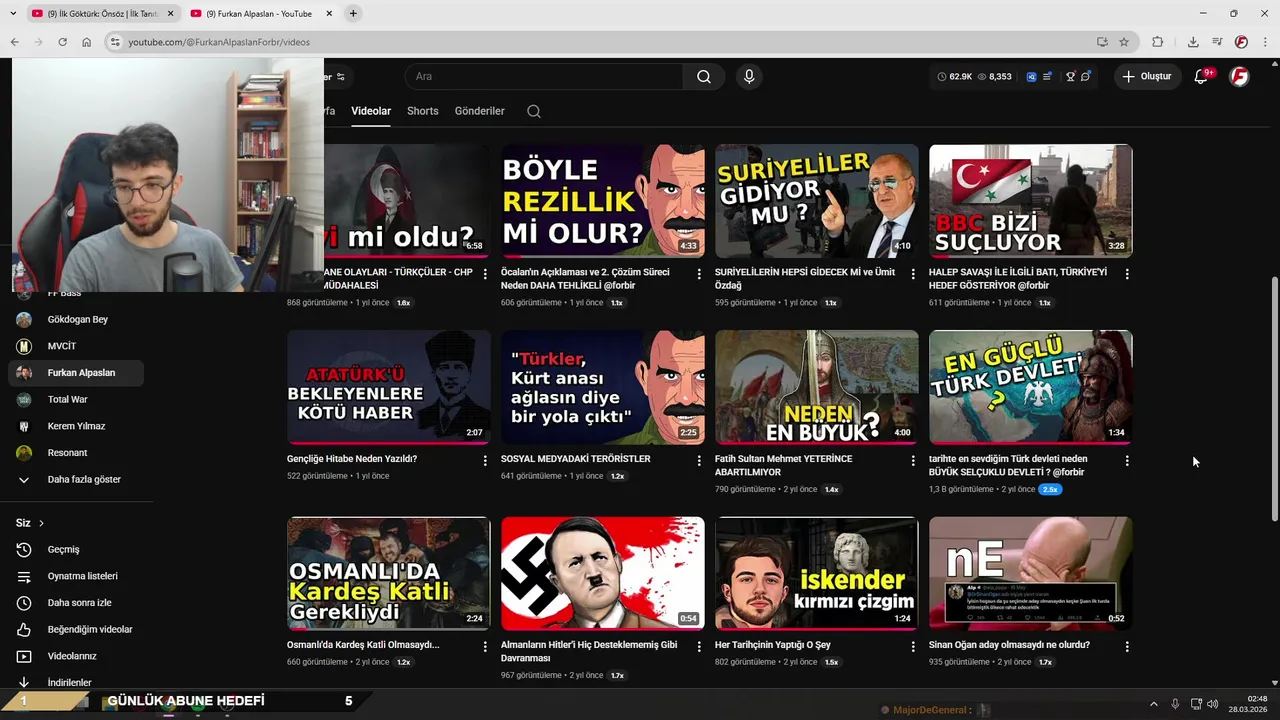Expand the Siz section chevron
1280x720 pixels.
point(41,523)
